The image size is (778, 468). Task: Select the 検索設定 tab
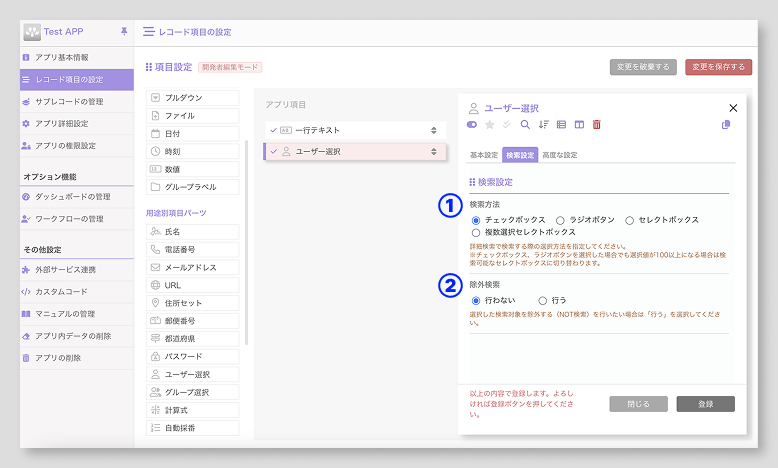point(520,155)
